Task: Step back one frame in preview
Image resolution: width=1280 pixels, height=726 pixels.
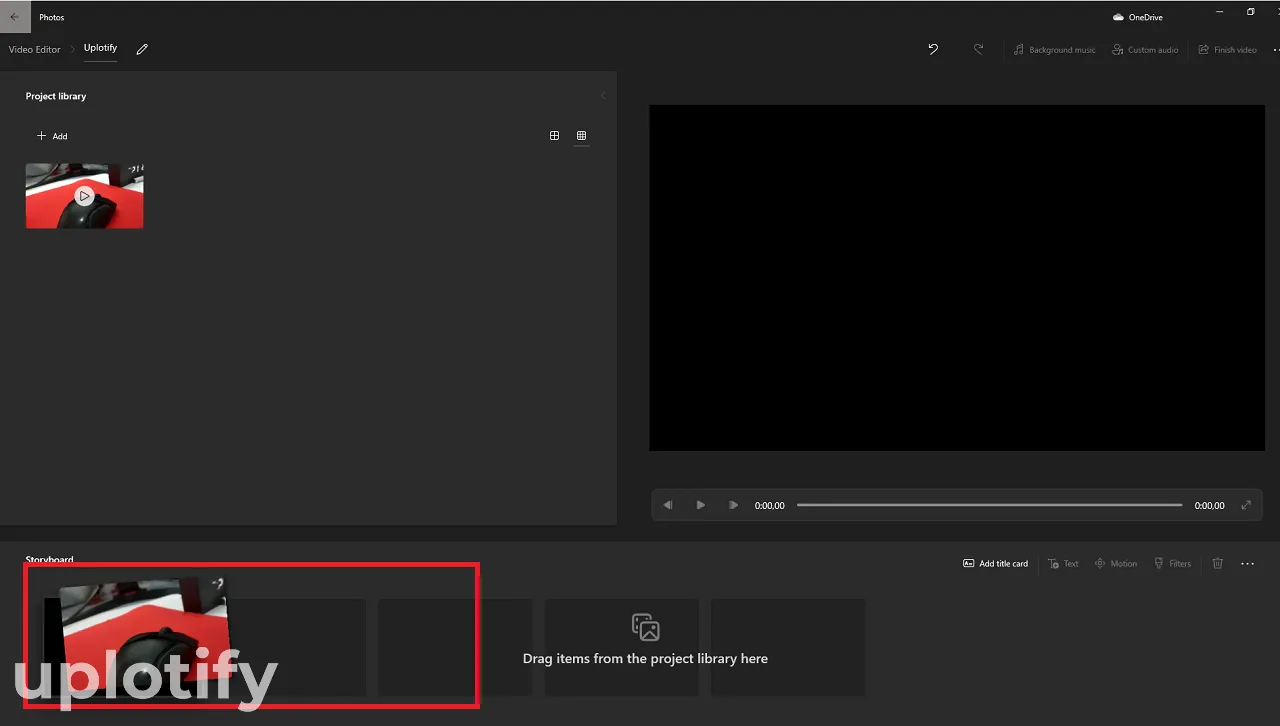Action: [x=668, y=505]
